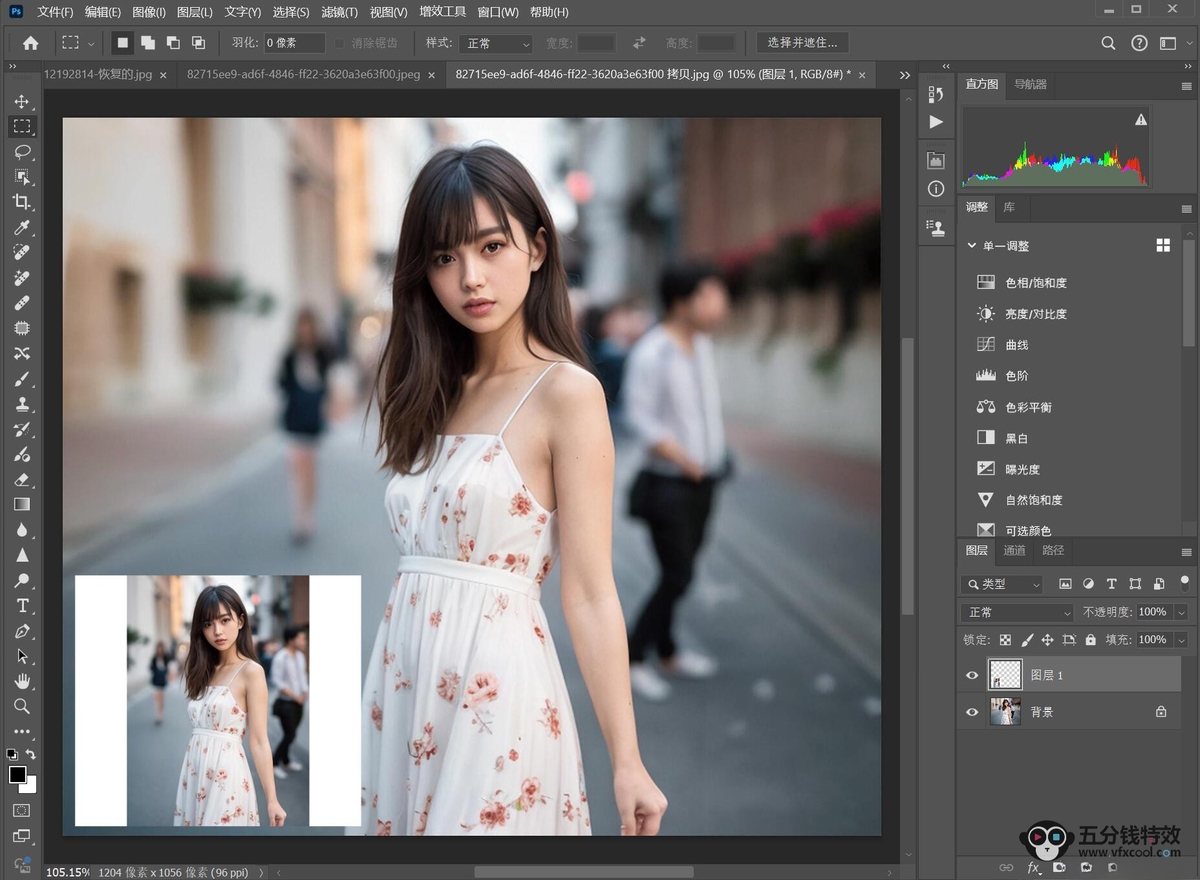This screenshot has width=1200, height=880.
Task: Select the Eyedropper tool
Action: [x=22, y=228]
